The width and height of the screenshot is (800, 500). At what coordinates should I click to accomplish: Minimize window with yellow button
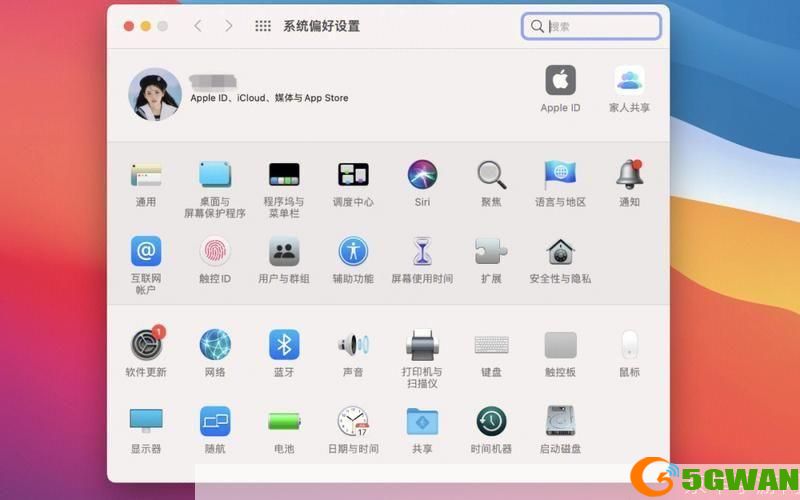point(145,26)
